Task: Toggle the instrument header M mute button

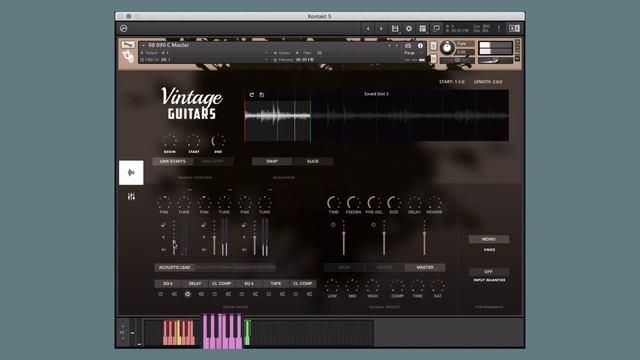Action: pos(433,60)
